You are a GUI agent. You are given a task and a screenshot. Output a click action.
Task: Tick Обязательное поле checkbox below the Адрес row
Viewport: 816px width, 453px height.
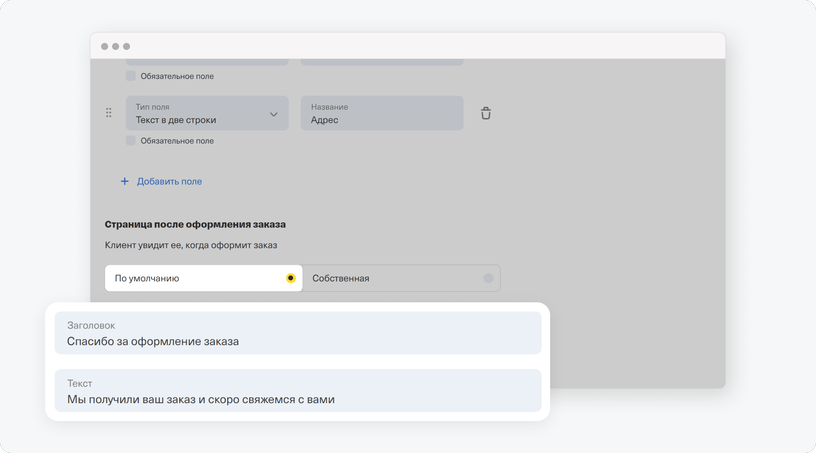(131, 141)
